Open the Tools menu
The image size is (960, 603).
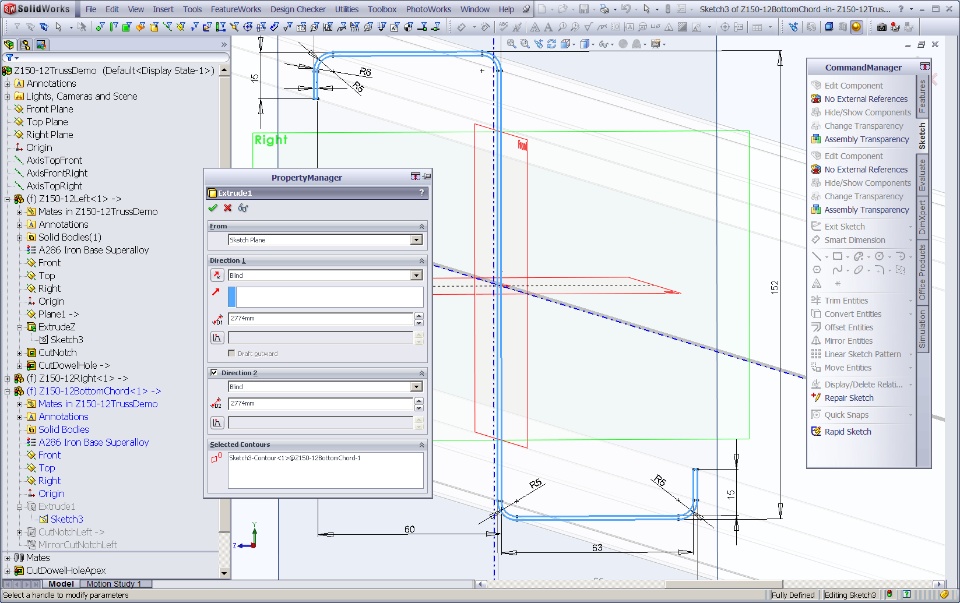[192, 9]
